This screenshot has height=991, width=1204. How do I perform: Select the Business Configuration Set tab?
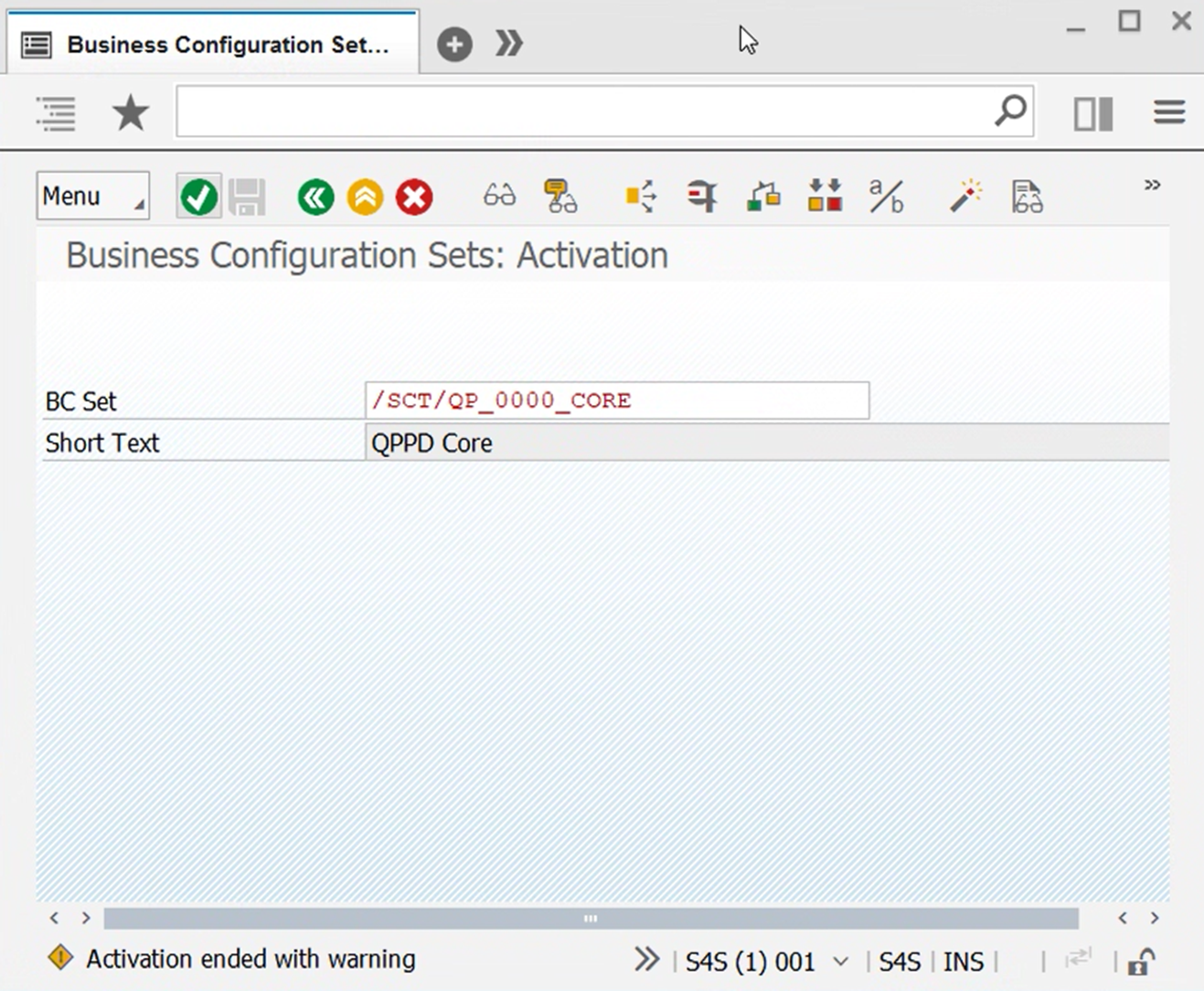pos(214,45)
